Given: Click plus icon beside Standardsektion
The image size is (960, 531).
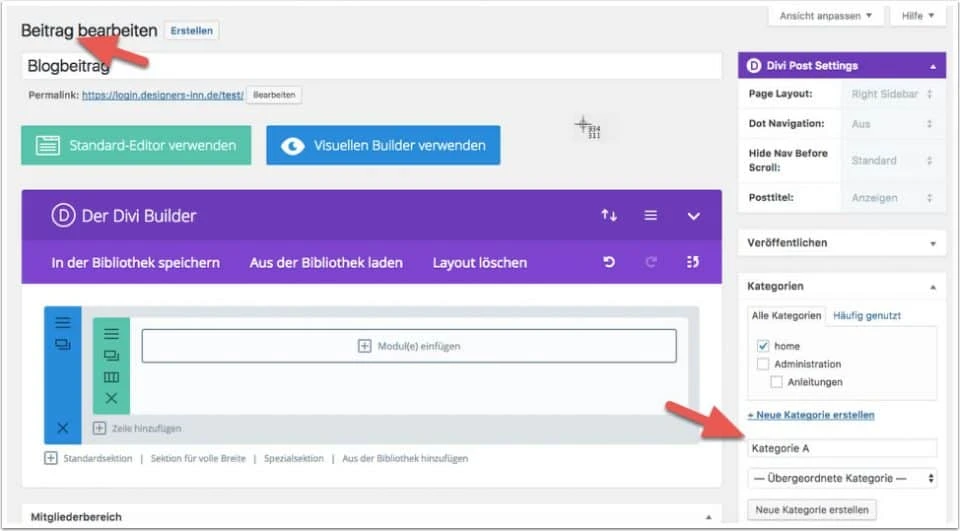Looking at the screenshot, I should tap(51, 458).
